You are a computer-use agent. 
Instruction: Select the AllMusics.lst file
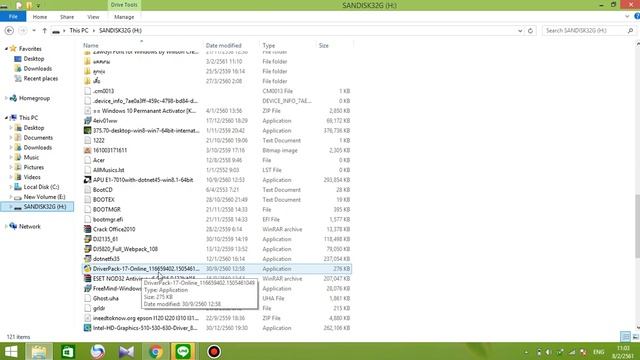pos(217,170)
